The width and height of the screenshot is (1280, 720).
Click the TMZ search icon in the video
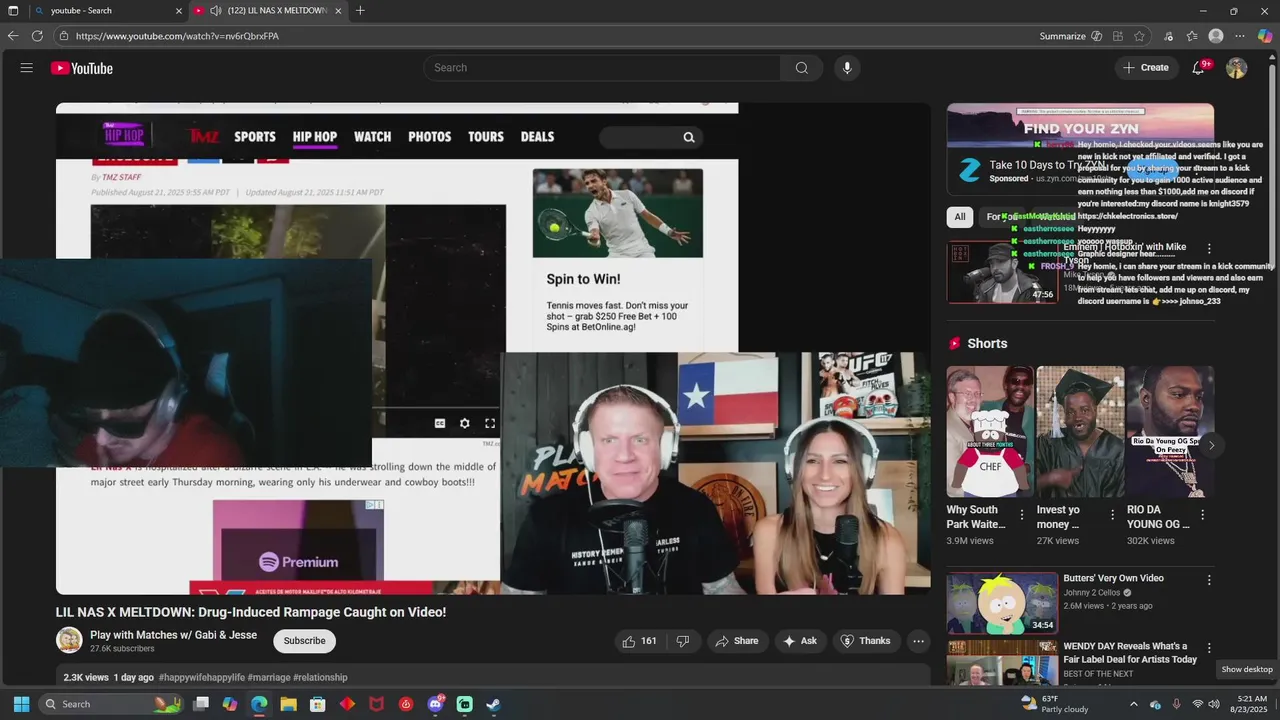coord(689,137)
